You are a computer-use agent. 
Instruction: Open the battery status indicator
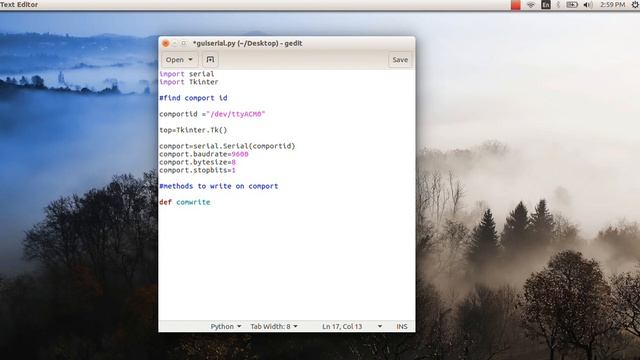(x=572, y=5)
